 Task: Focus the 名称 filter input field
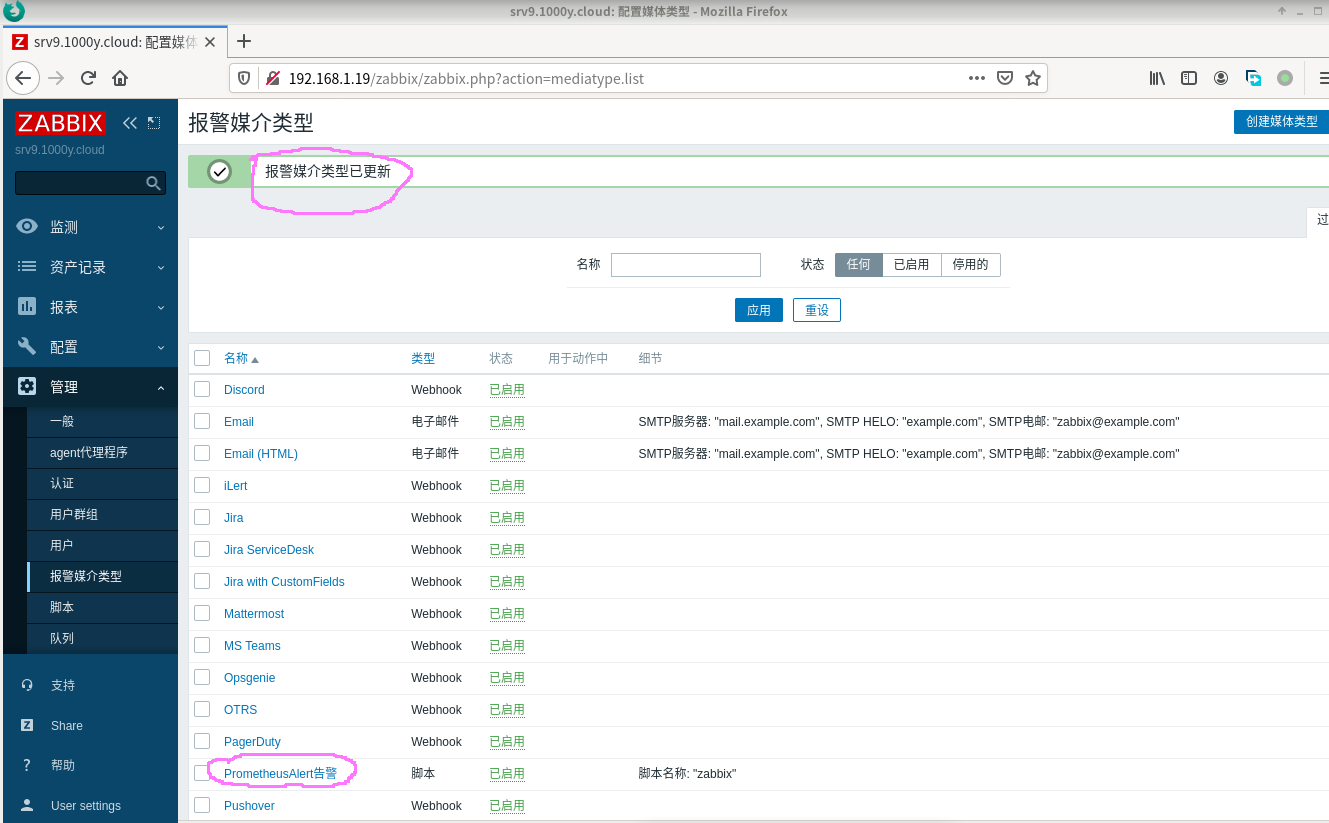pos(686,265)
